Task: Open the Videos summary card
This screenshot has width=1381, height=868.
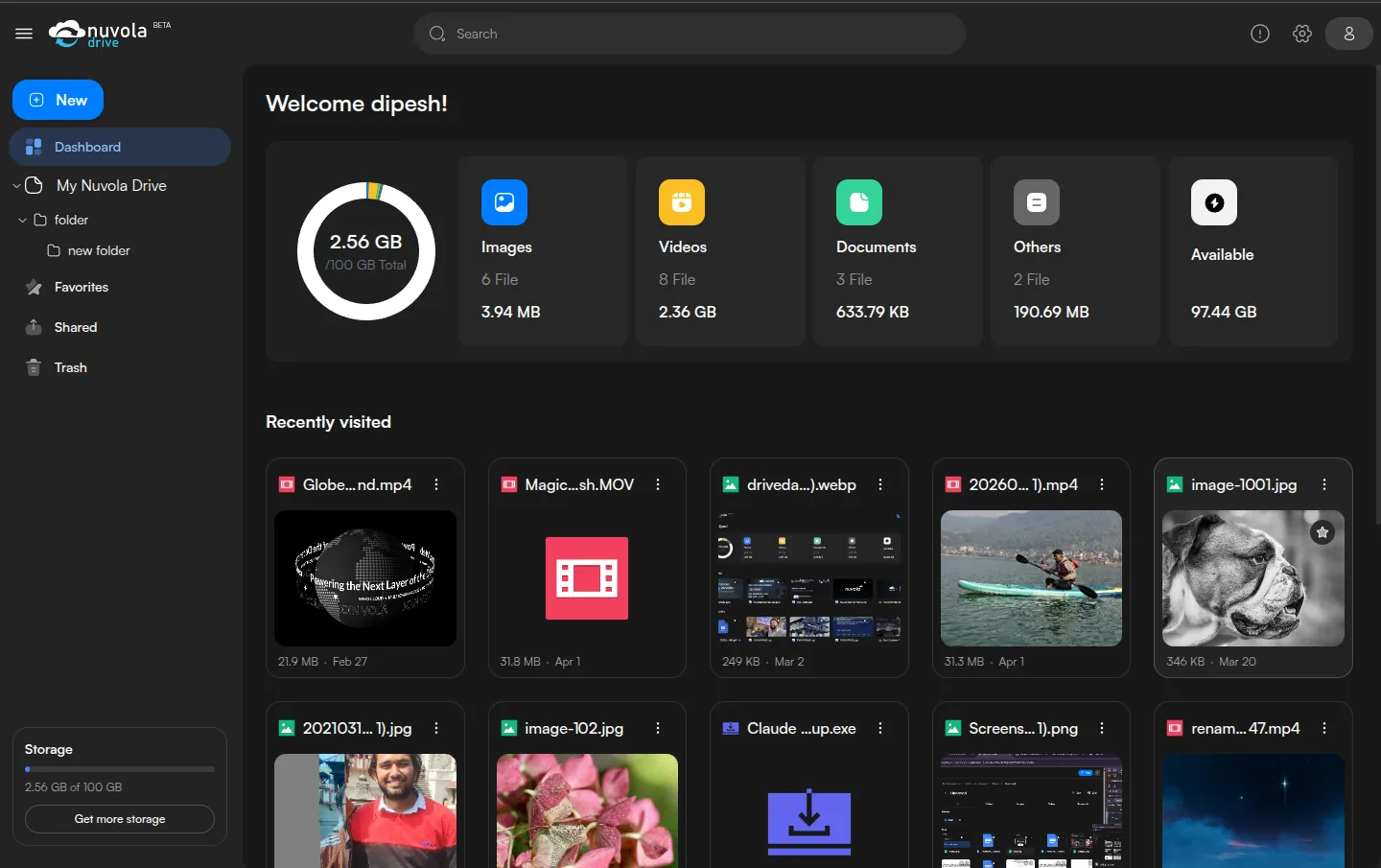Action: [720, 251]
